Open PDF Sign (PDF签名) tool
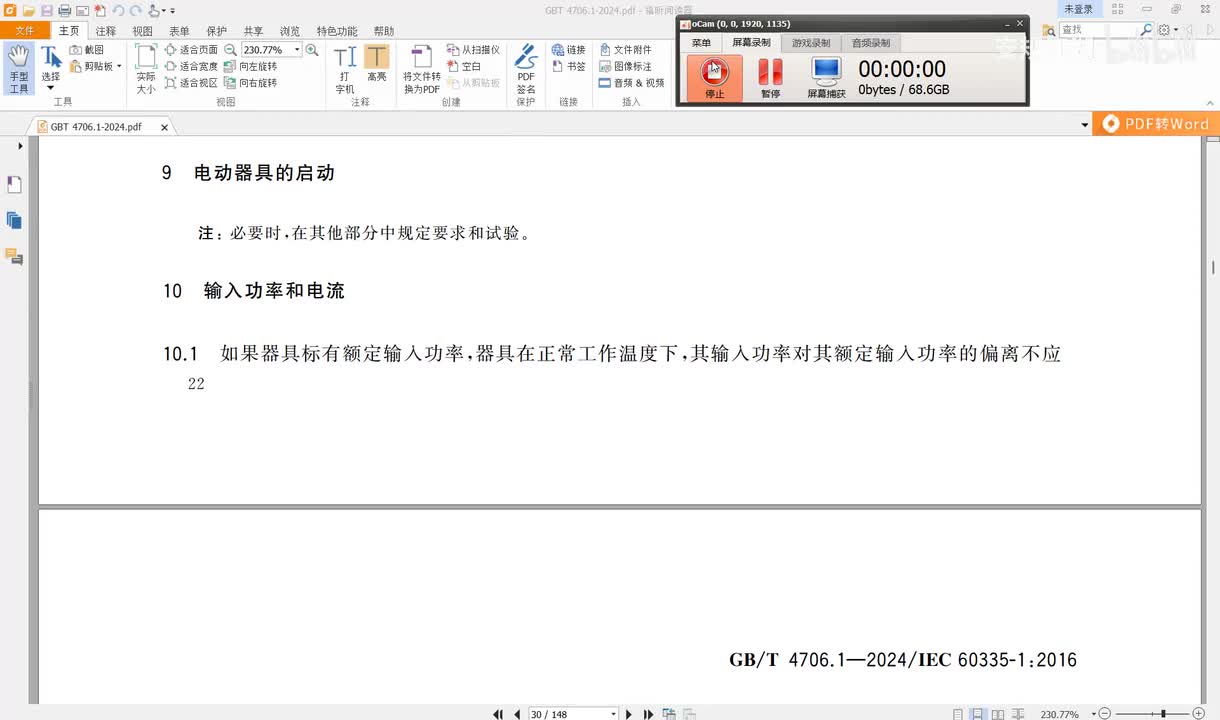 coord(526,69)
